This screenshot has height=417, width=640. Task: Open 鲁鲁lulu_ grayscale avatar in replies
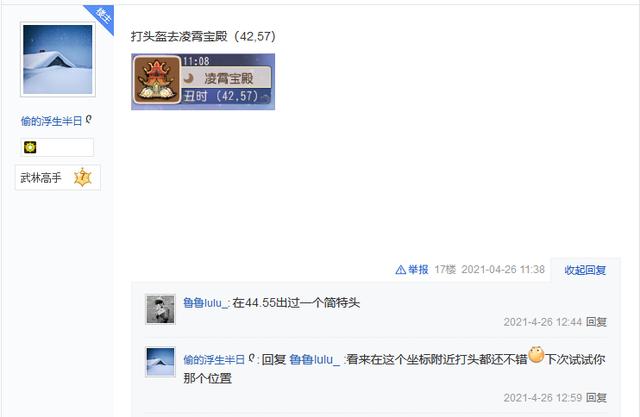click(160, 309)
